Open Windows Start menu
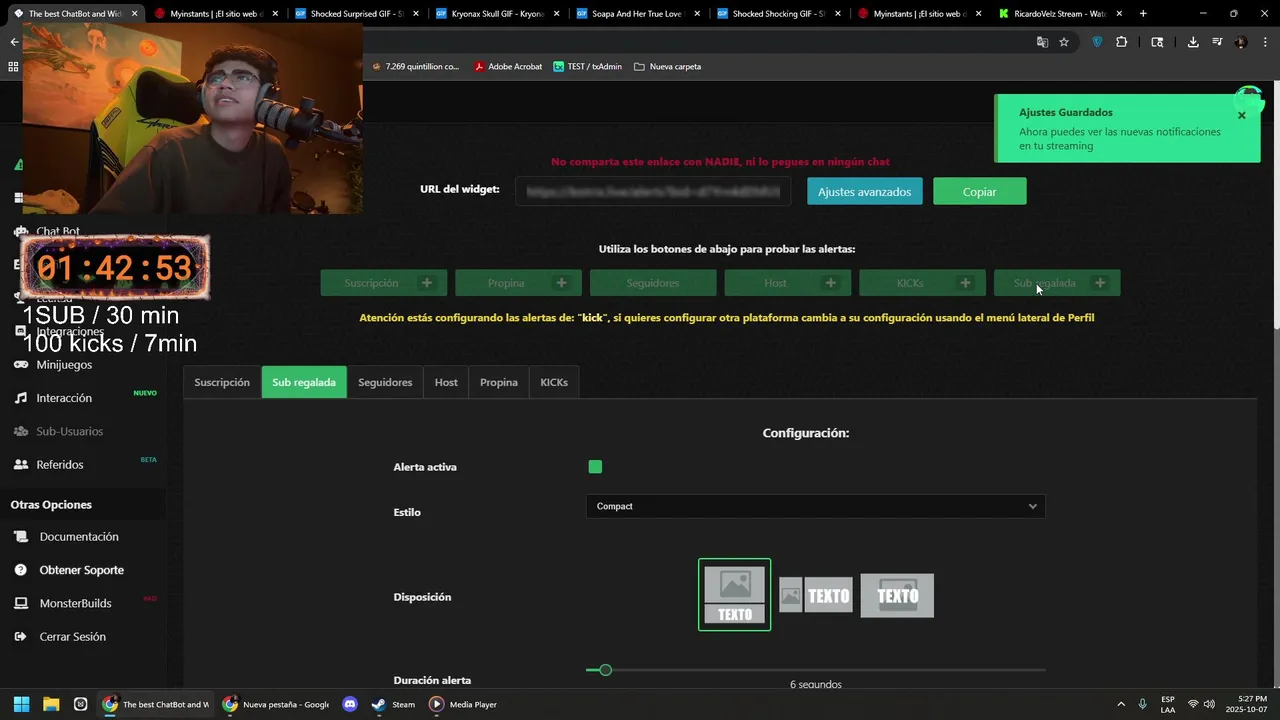The height and width of the screenshot is (720, 1280). 21,704
